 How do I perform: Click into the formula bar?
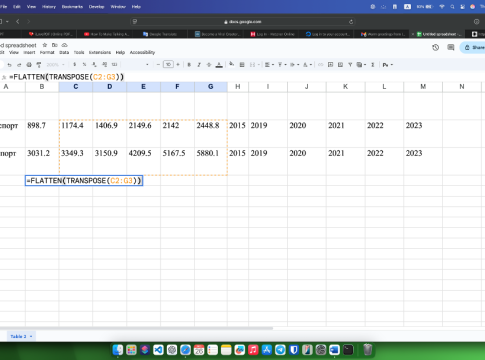pyautogui.click(x=247, y=77)
